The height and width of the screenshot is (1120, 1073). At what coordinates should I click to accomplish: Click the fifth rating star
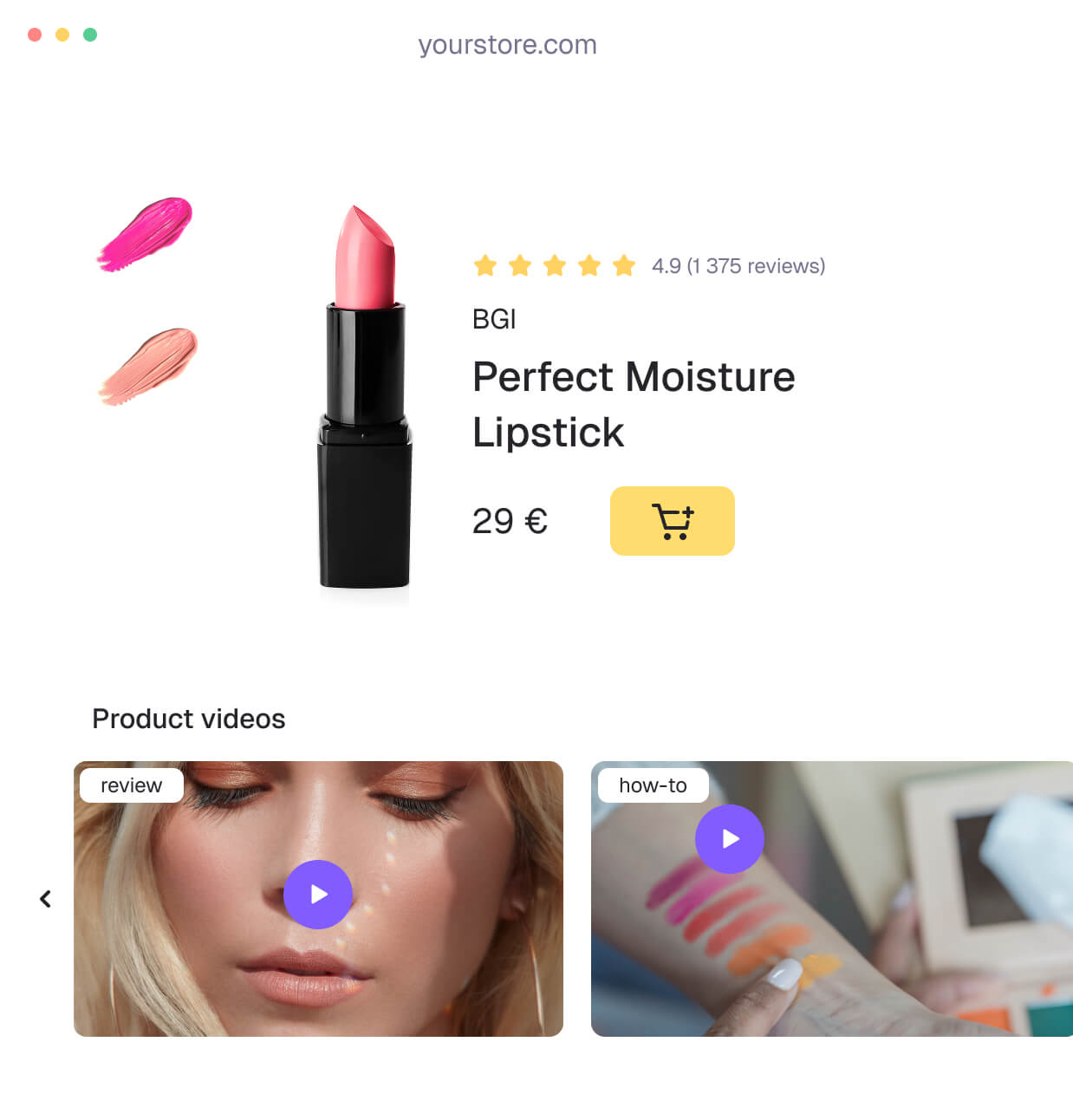(624, 265)
